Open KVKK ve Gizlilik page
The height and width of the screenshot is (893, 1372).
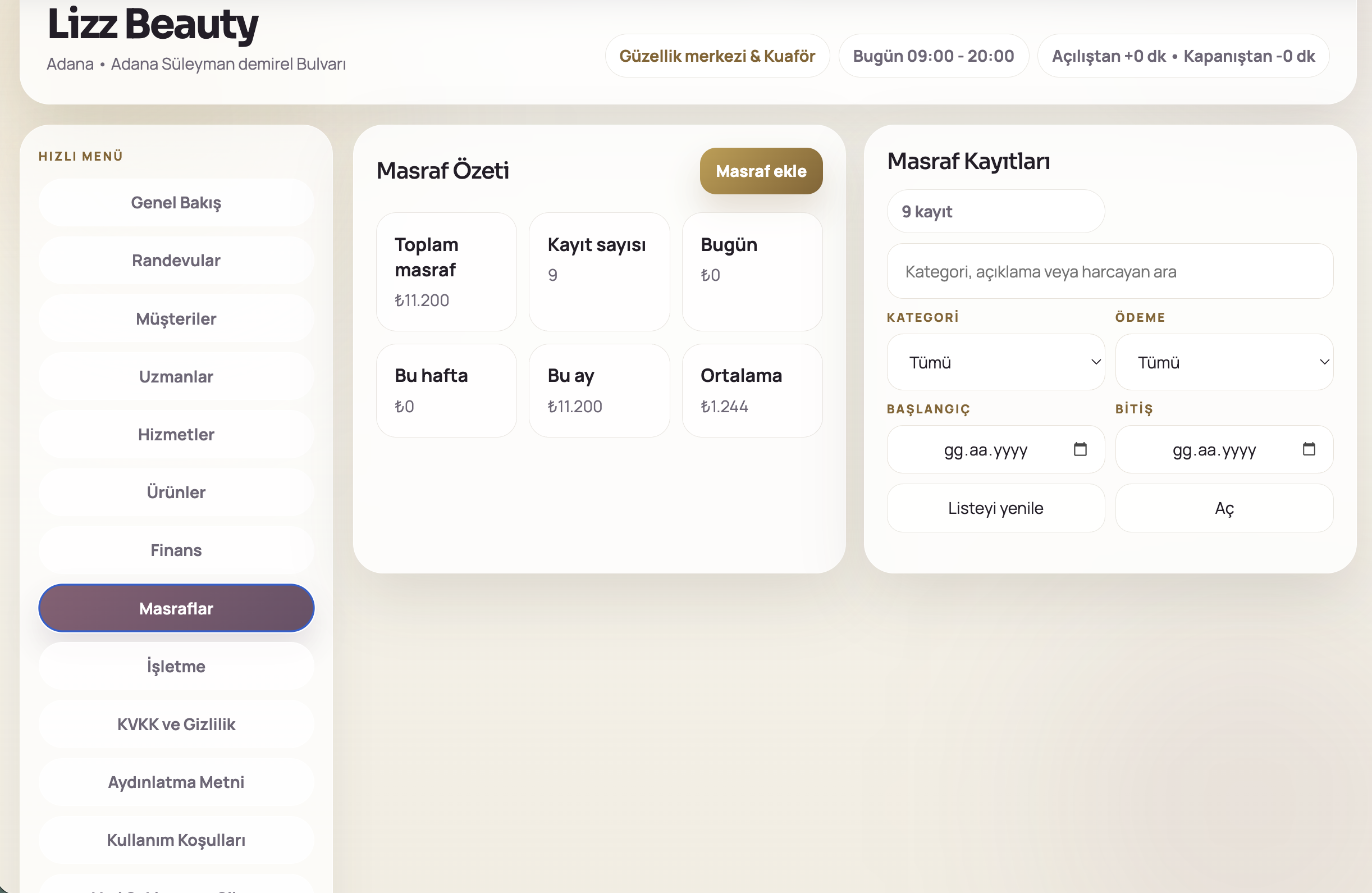(x=176, y=724)
